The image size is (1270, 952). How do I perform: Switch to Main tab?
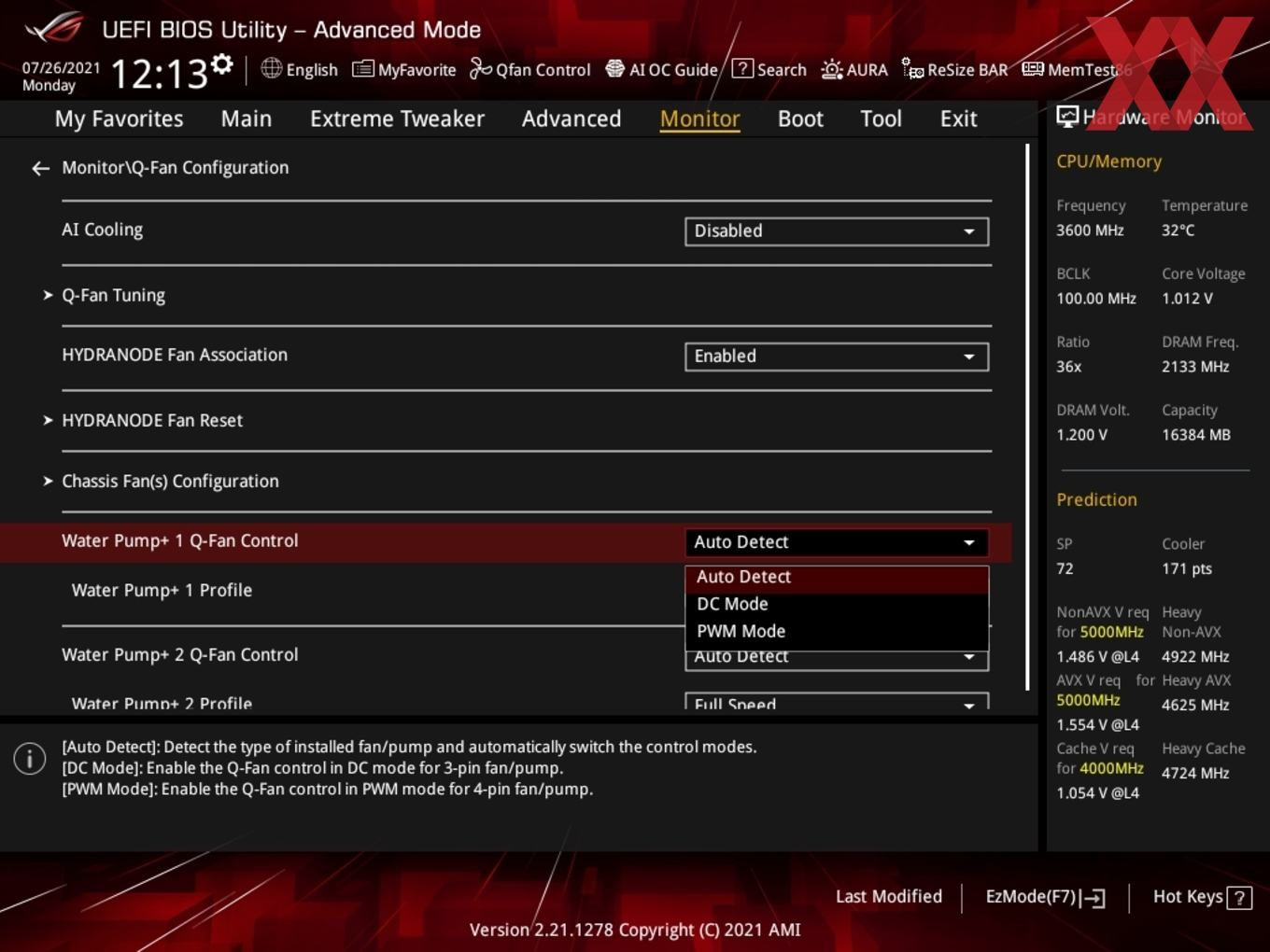tap(247, 119)
